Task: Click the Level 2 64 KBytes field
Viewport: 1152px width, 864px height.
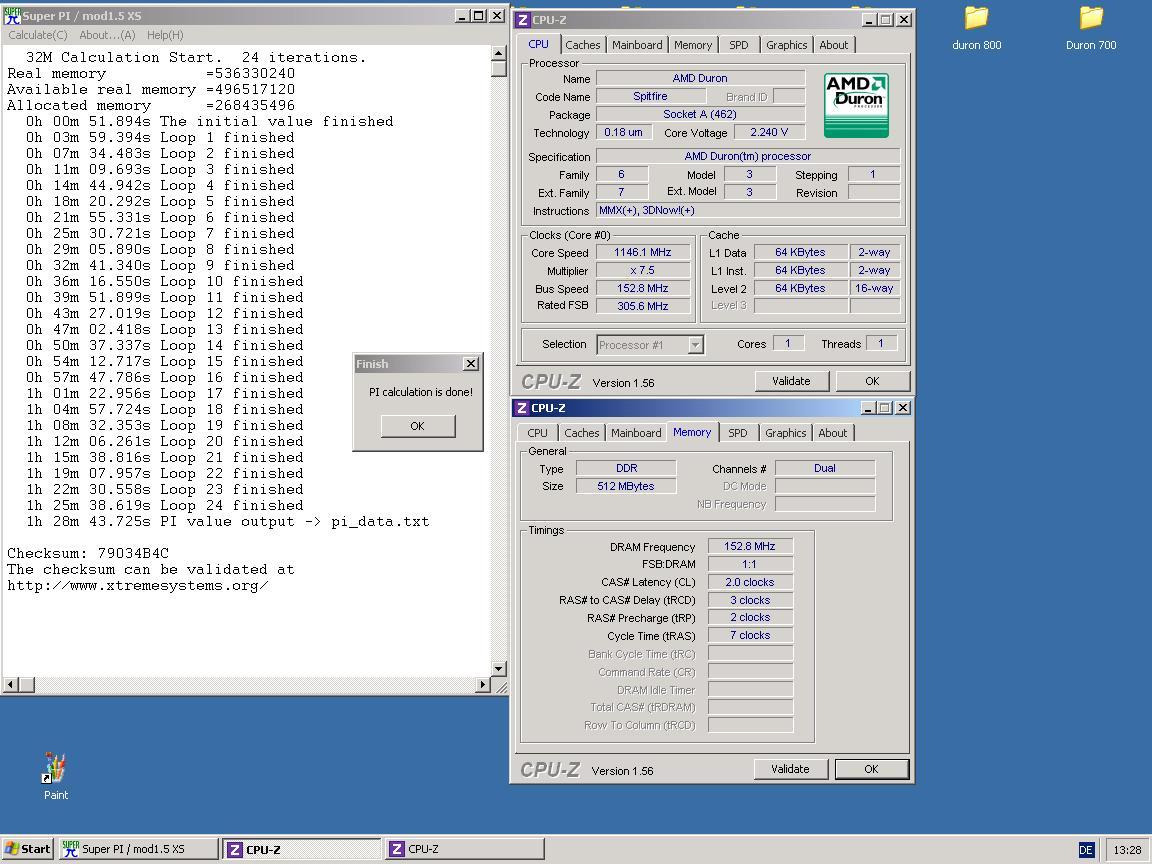Action: pos(801,288)
